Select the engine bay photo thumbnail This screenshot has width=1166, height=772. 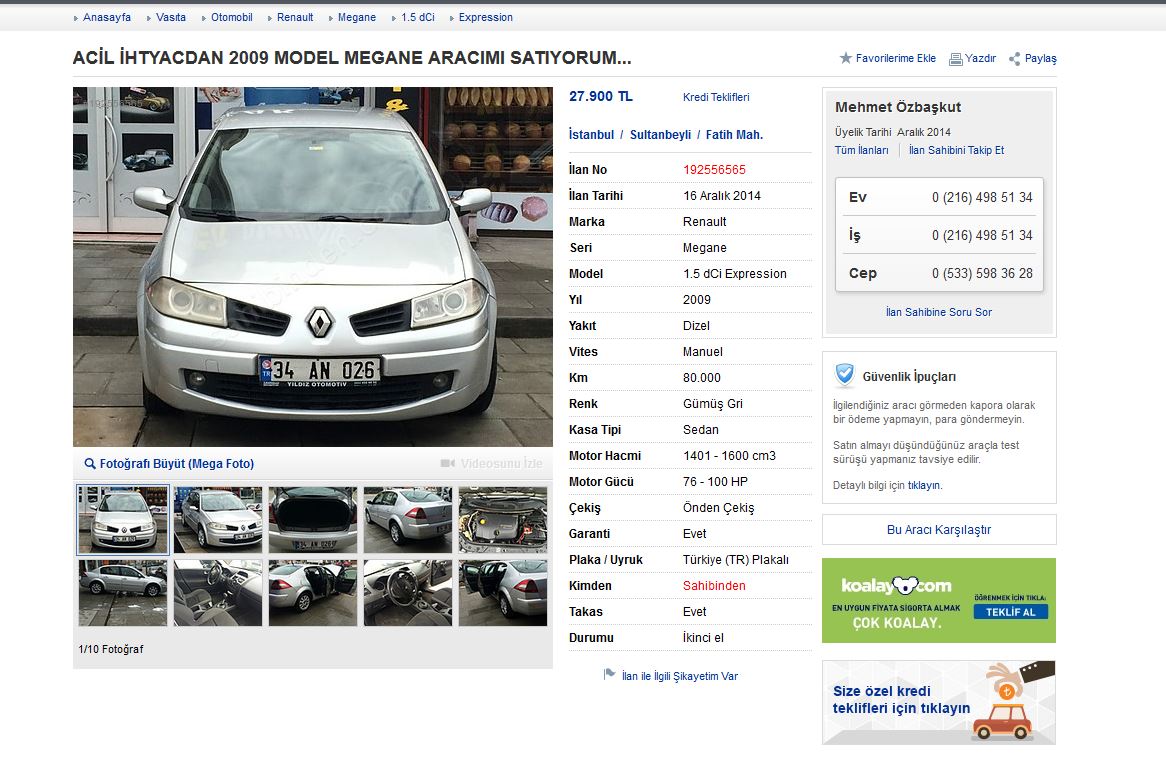pyautogui.click(x=502, y=519)
